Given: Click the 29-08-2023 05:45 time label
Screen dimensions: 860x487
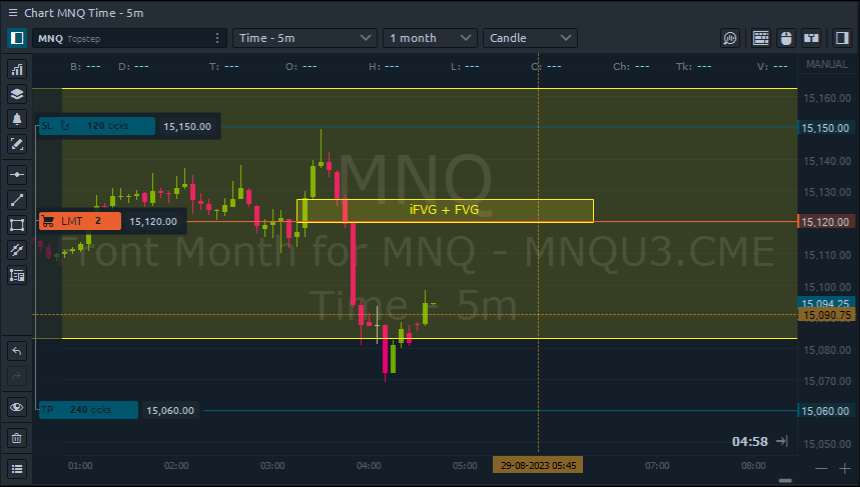Looking at the screenshot, I should coord(538,465).
